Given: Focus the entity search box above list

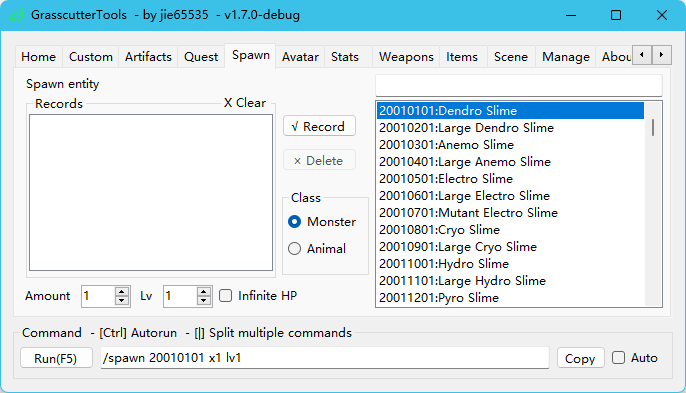Looking at the screenshot, I should point(518,85).
